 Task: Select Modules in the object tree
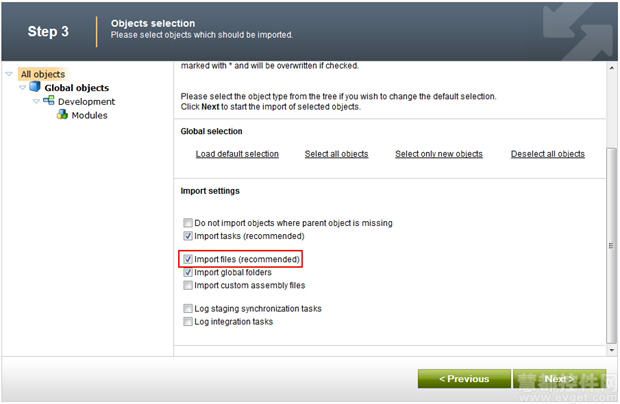click(x=89, y=115)
